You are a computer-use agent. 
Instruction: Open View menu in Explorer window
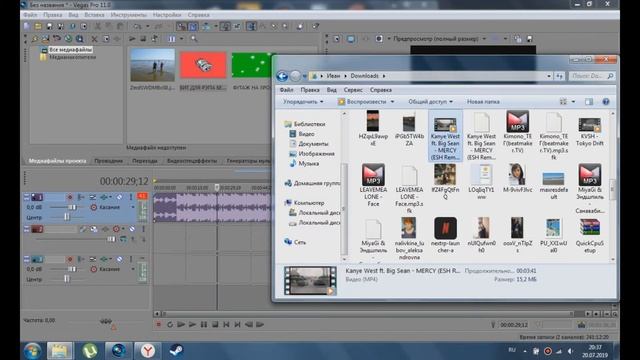tap(331, 90)
